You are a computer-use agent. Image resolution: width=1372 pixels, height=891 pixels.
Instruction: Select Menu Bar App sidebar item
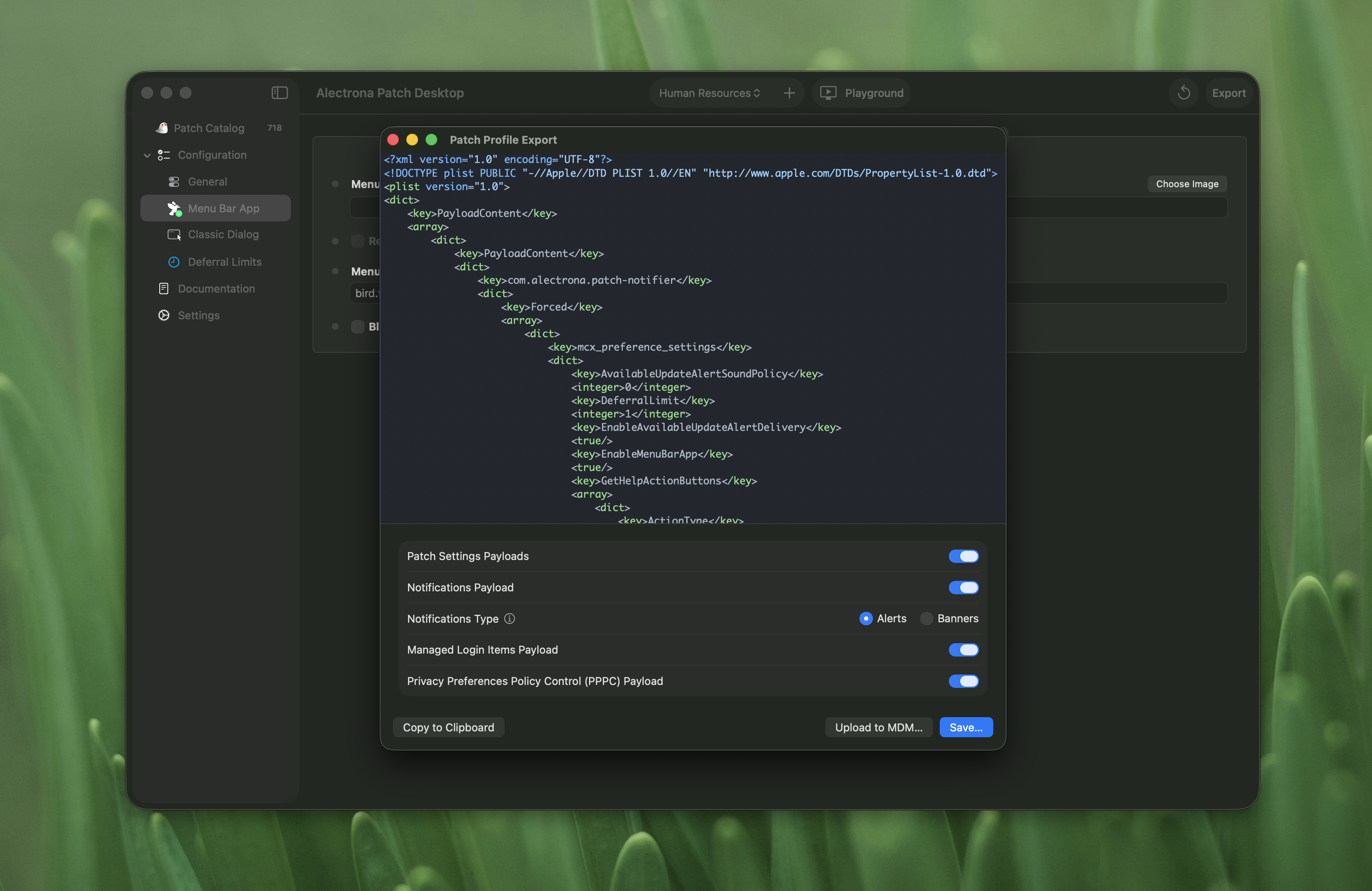click(216, 208)
